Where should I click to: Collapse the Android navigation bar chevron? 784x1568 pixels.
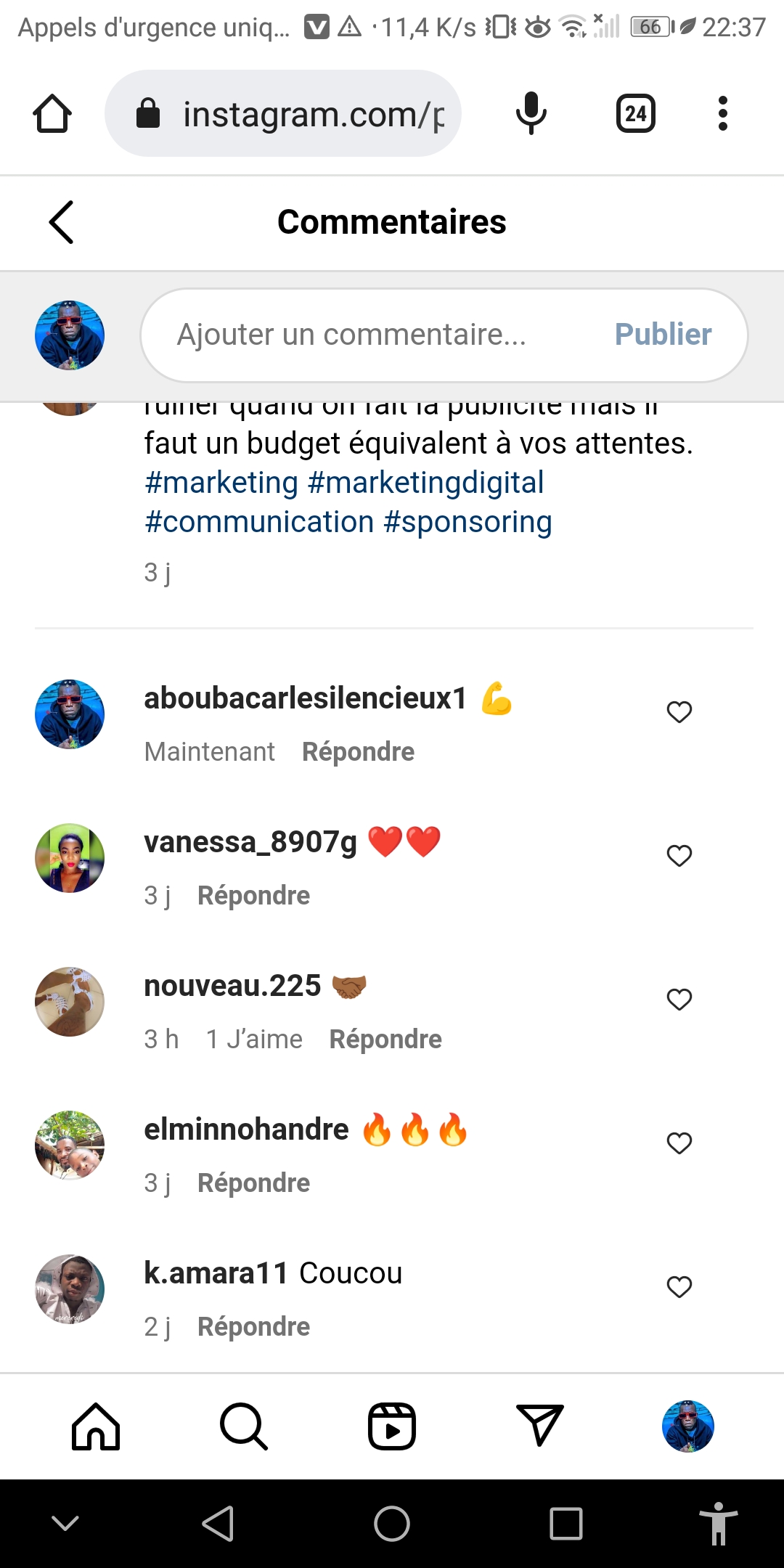coord(65,1523)
